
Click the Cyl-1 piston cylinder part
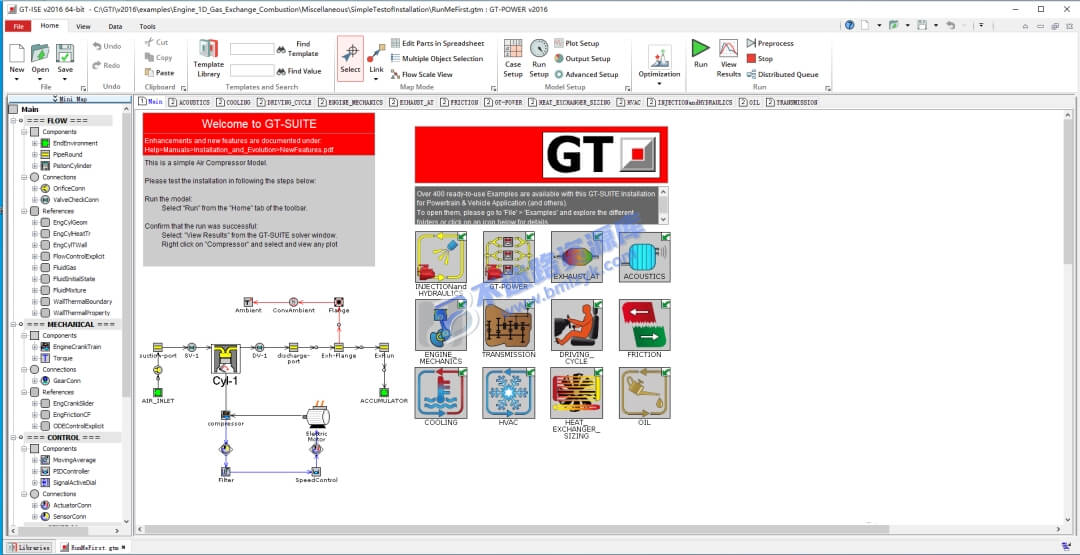225,359
